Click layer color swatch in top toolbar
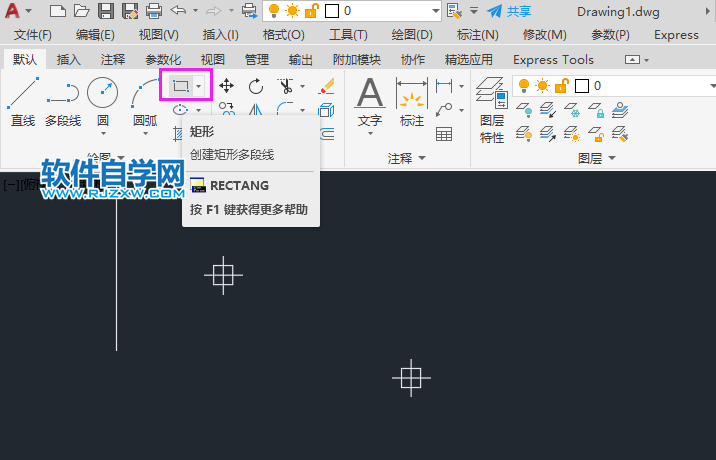Image resolution: width=716 pixels, height=460 pixels. 332,11
